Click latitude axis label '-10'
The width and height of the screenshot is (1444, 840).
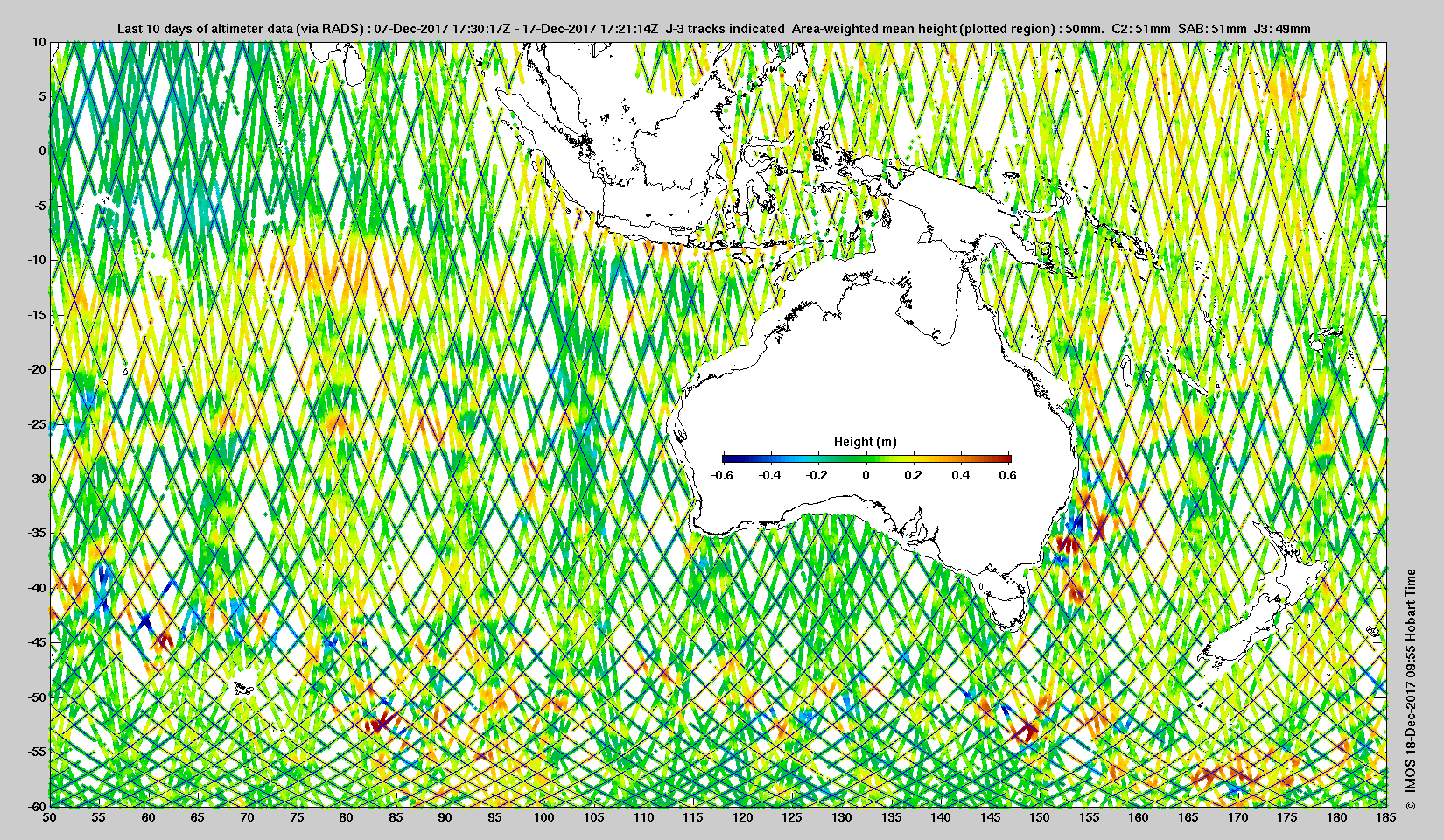tap(36, 260)
